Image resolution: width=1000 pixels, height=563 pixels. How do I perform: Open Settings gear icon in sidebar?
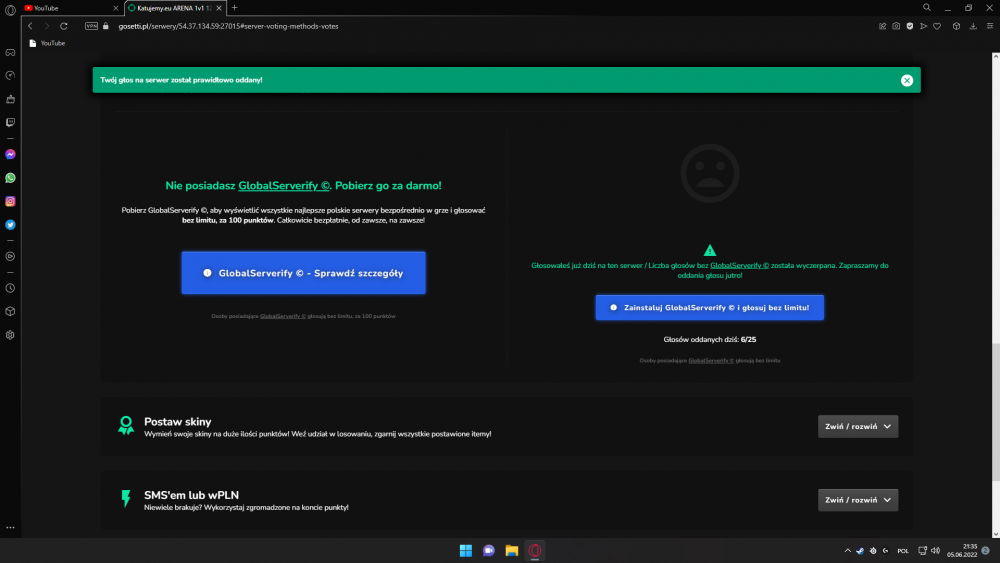pyautogui.click(x=10, y=335)
